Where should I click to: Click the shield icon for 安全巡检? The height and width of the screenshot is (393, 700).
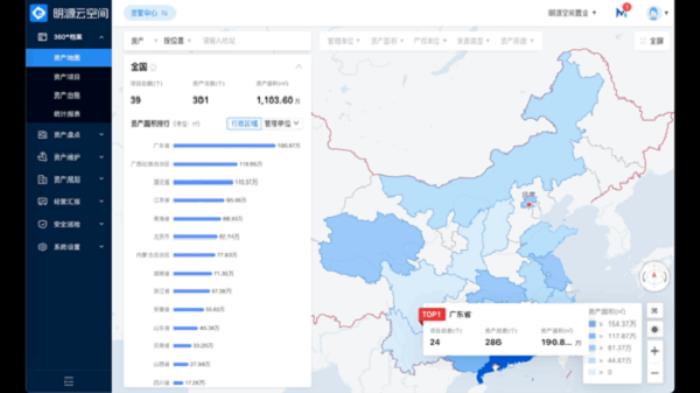(x=42, y=224)
